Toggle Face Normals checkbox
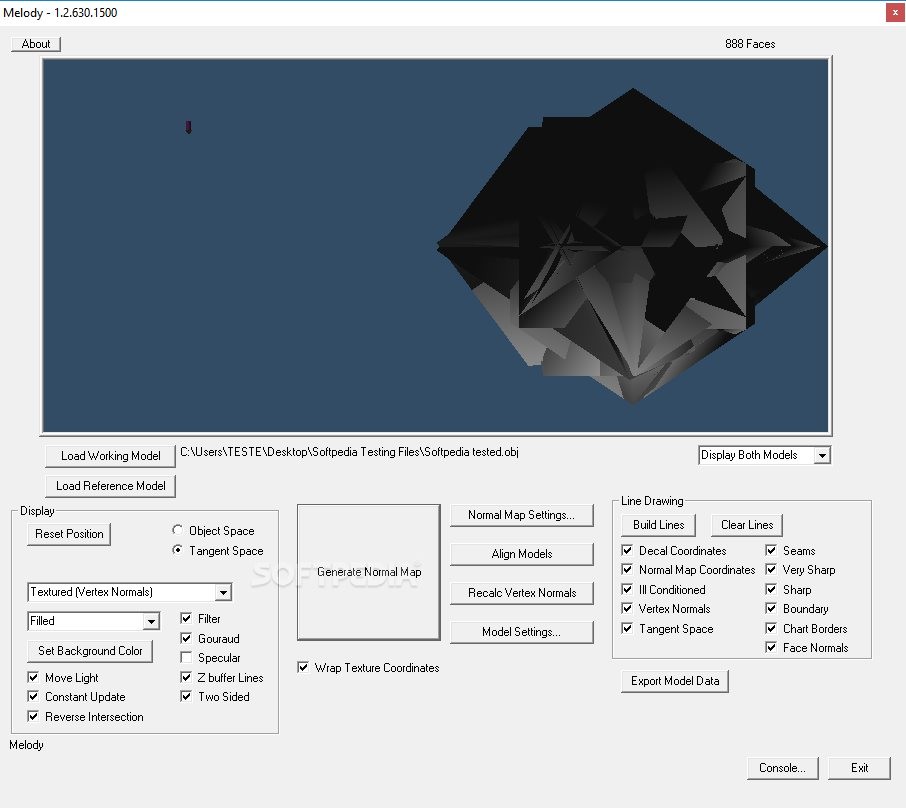 pyautogui.click(x=771, y=647)
